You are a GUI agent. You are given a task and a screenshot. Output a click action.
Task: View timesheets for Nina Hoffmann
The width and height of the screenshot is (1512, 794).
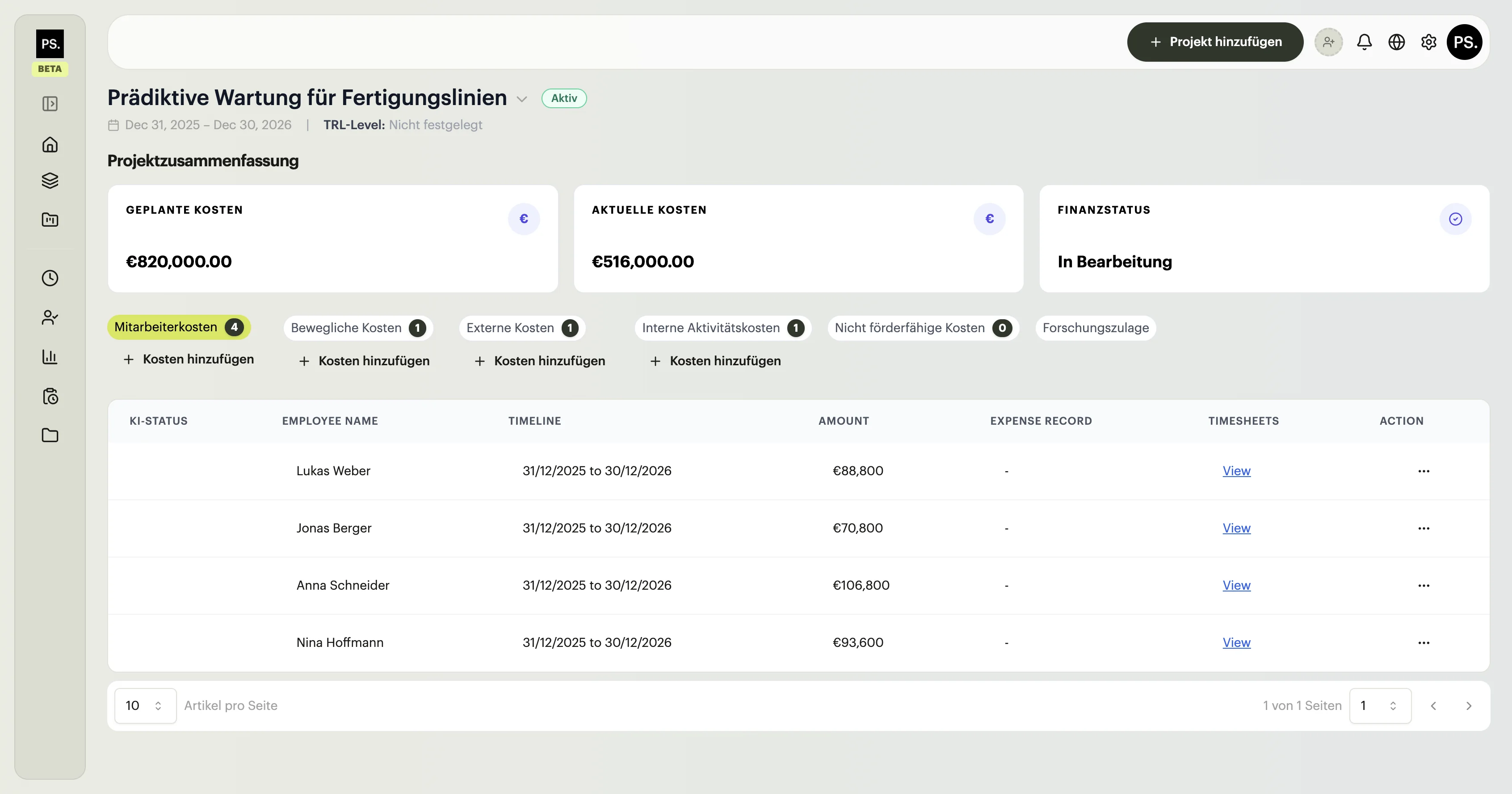(x=1236, y=642)
